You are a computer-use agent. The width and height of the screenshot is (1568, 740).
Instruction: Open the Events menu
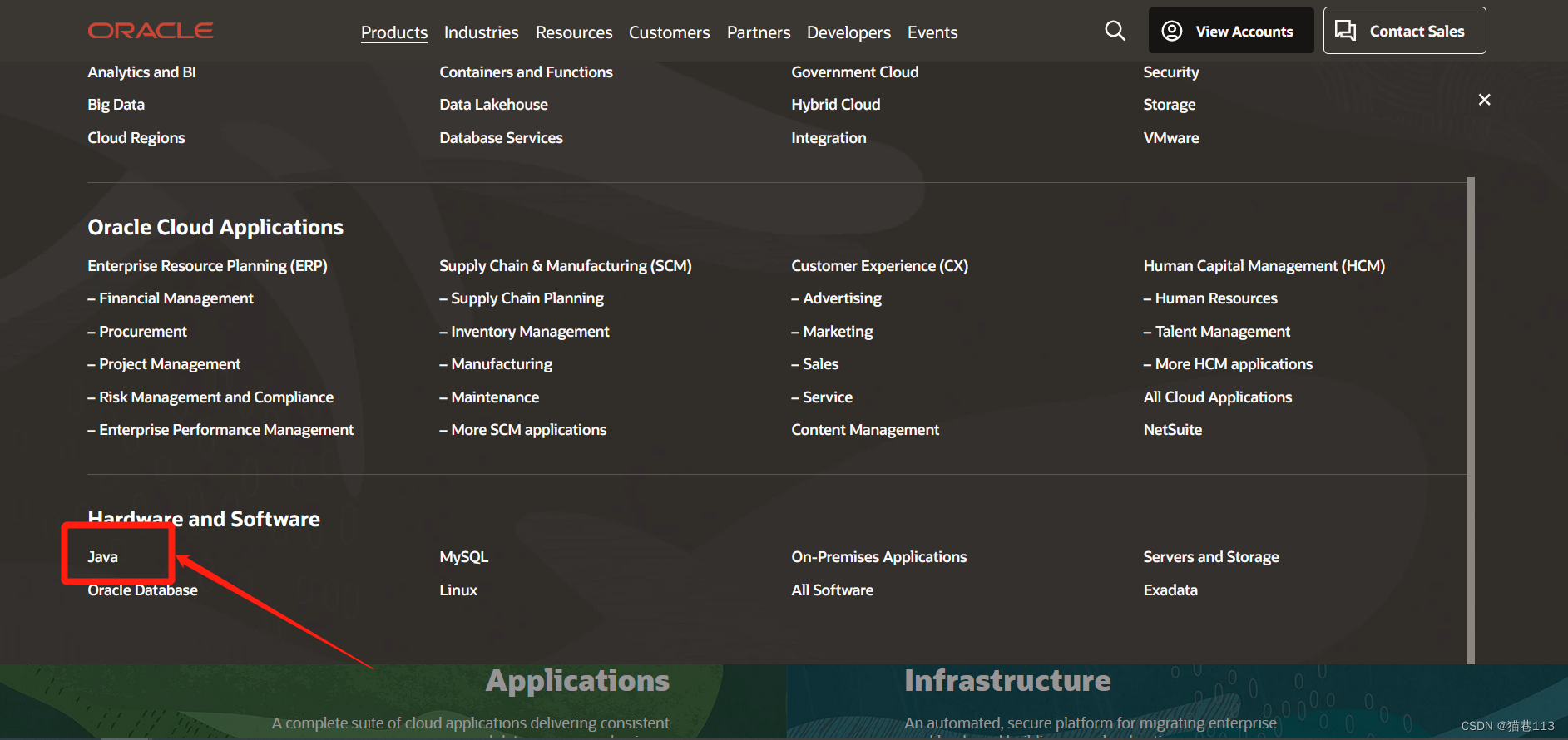point(932,32)
